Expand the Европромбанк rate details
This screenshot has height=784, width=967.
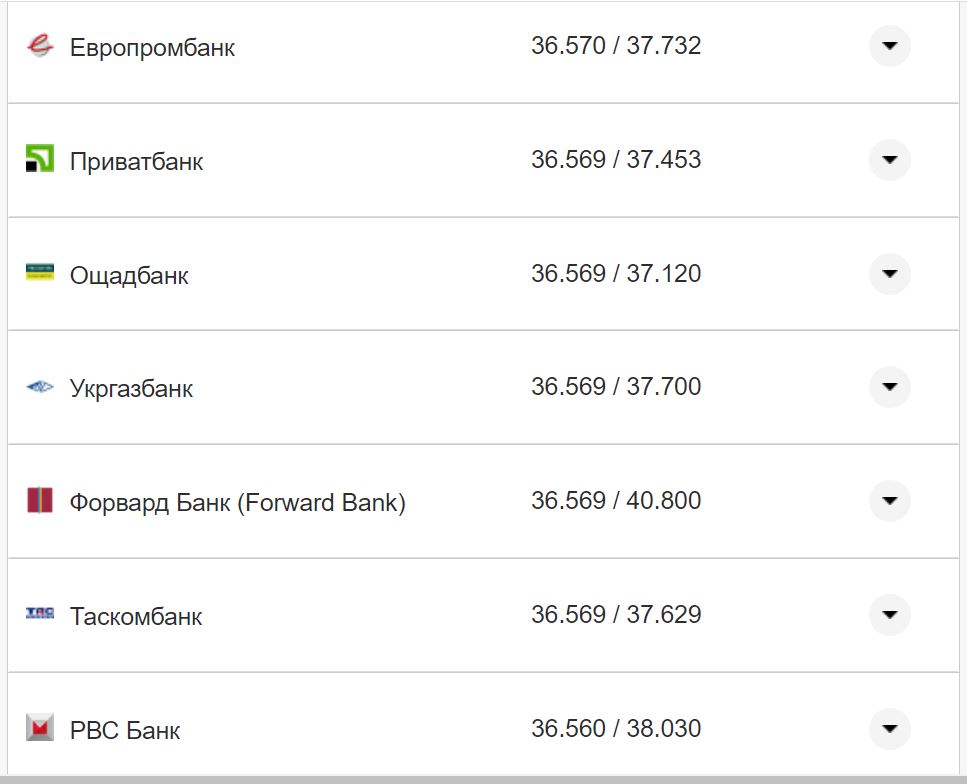coord(889,46)
